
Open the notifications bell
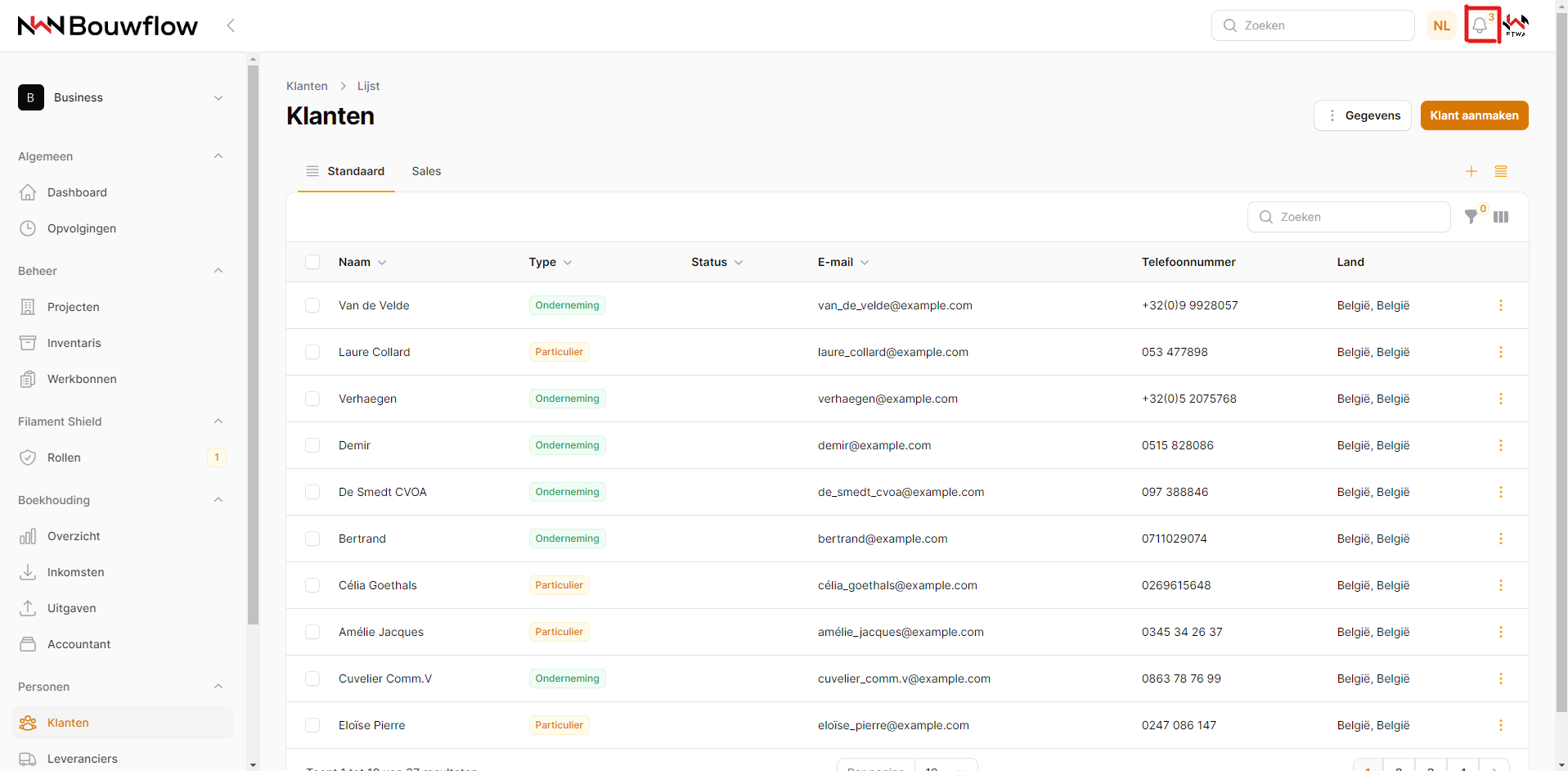coord(1480,25)
